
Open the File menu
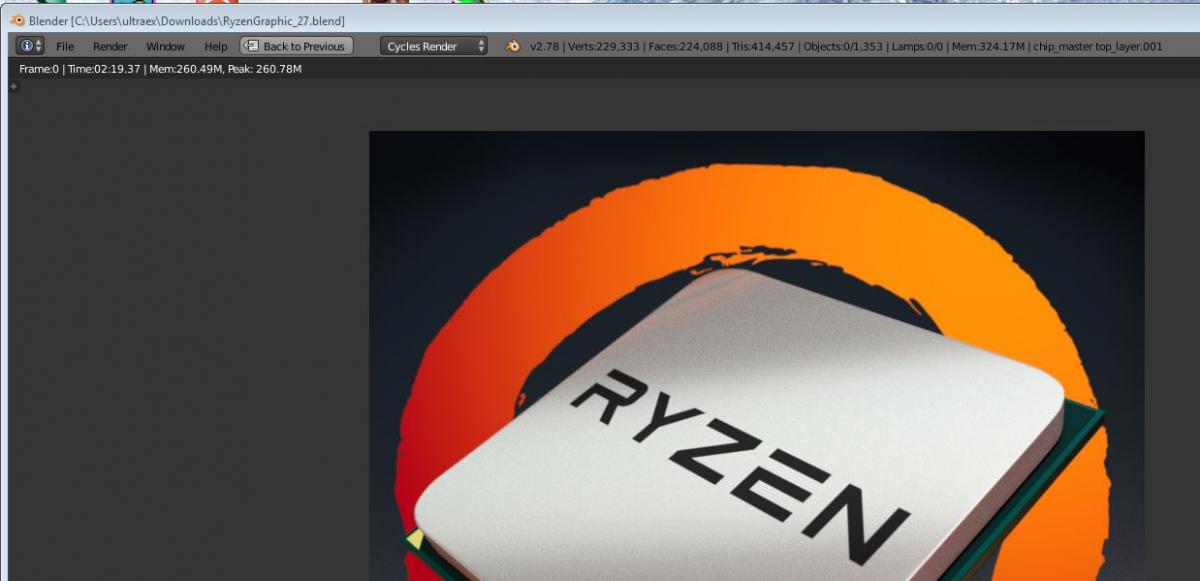(x=65, y=46)
